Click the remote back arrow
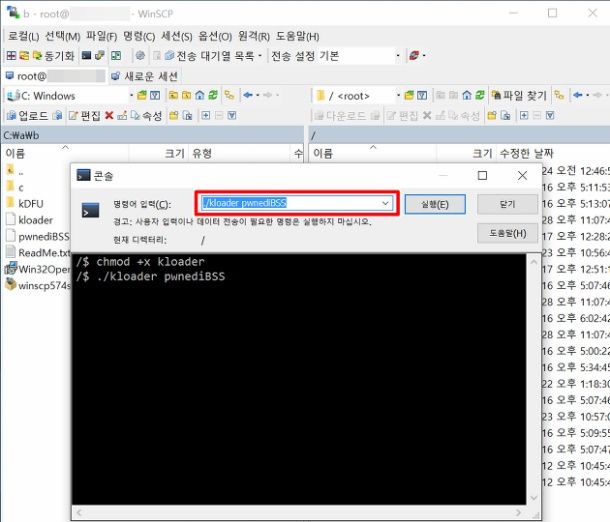The image size is (610, 522). (578, 95)
